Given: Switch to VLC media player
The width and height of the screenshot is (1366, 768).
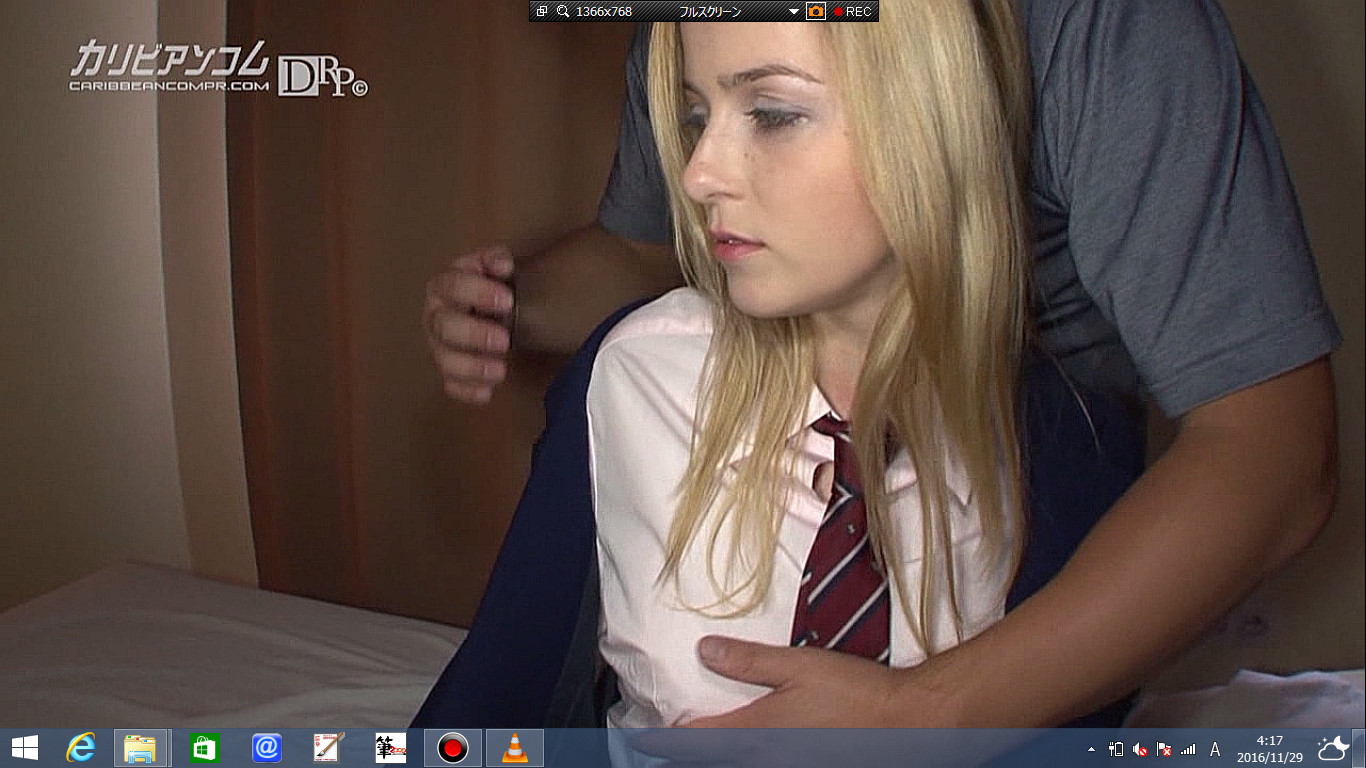Looking at the screenshot, I should 515,747.
